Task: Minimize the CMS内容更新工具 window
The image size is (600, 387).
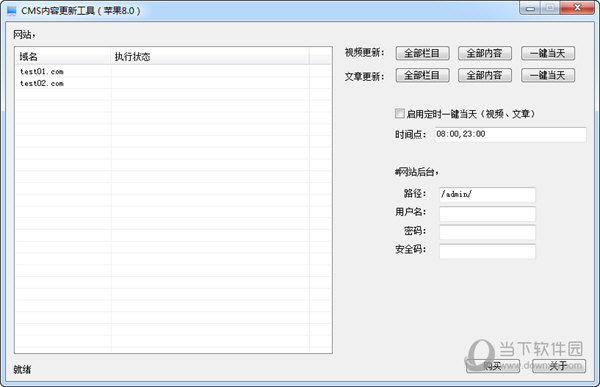Action: pos(530,8)
